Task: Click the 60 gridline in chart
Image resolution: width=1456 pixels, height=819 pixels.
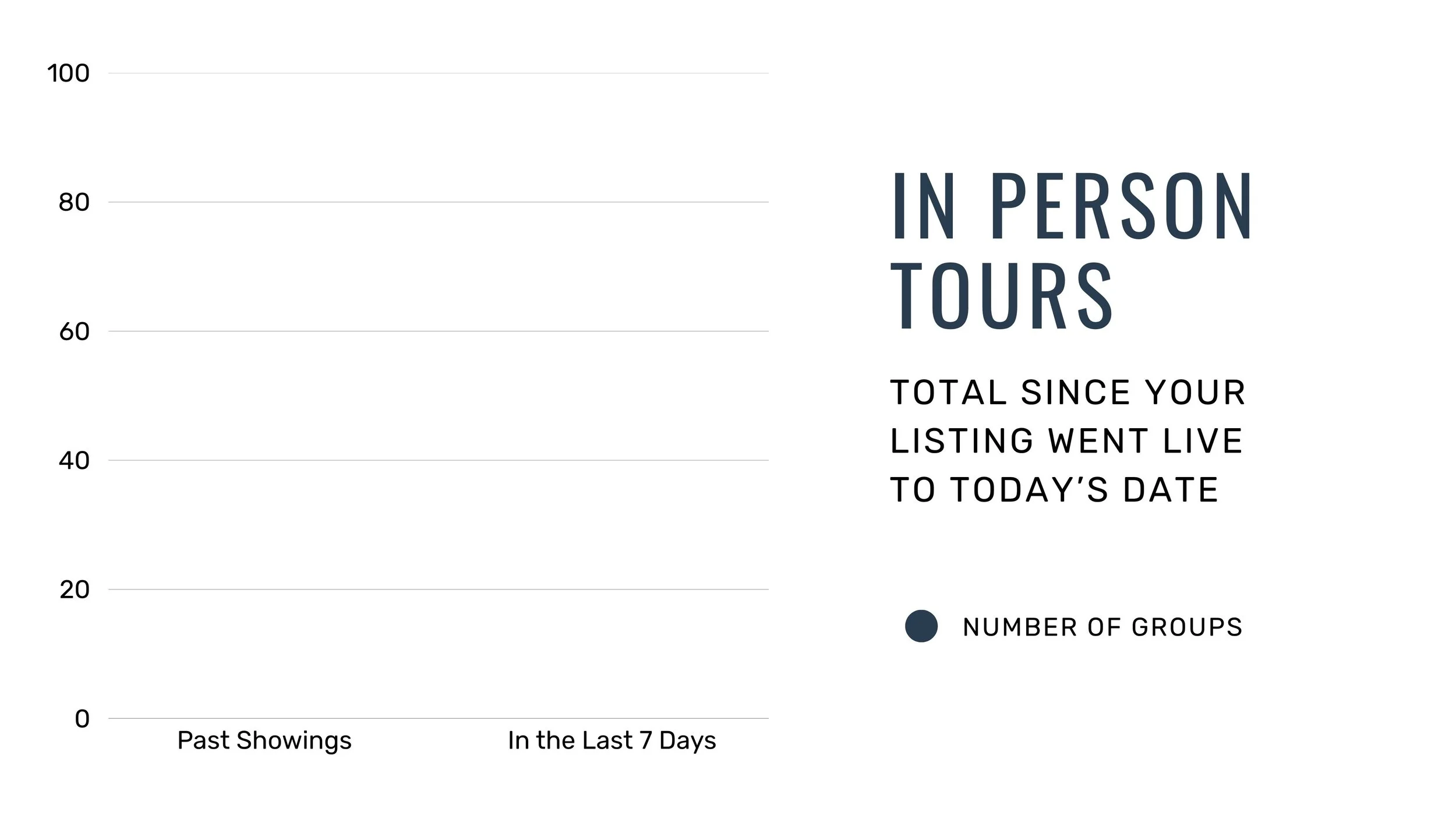Action: [x=438, y=331]
